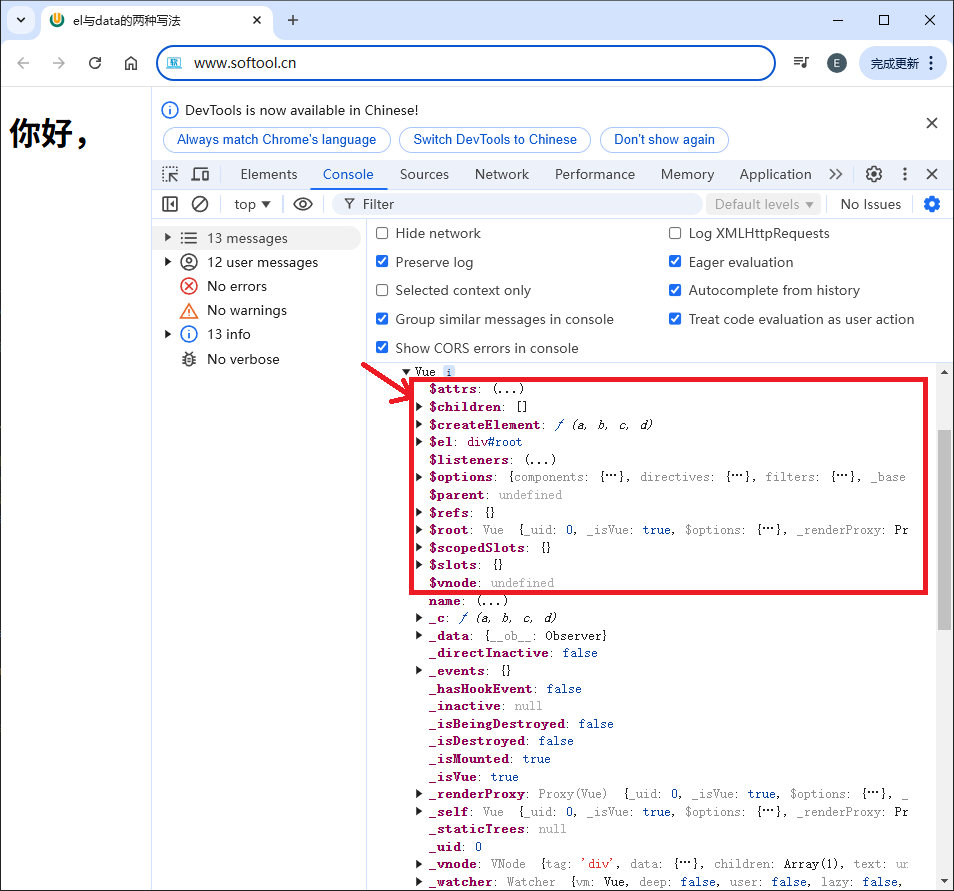Switch to the Network tab
Screen dimensions: 954x891
(x=501, y=174)
